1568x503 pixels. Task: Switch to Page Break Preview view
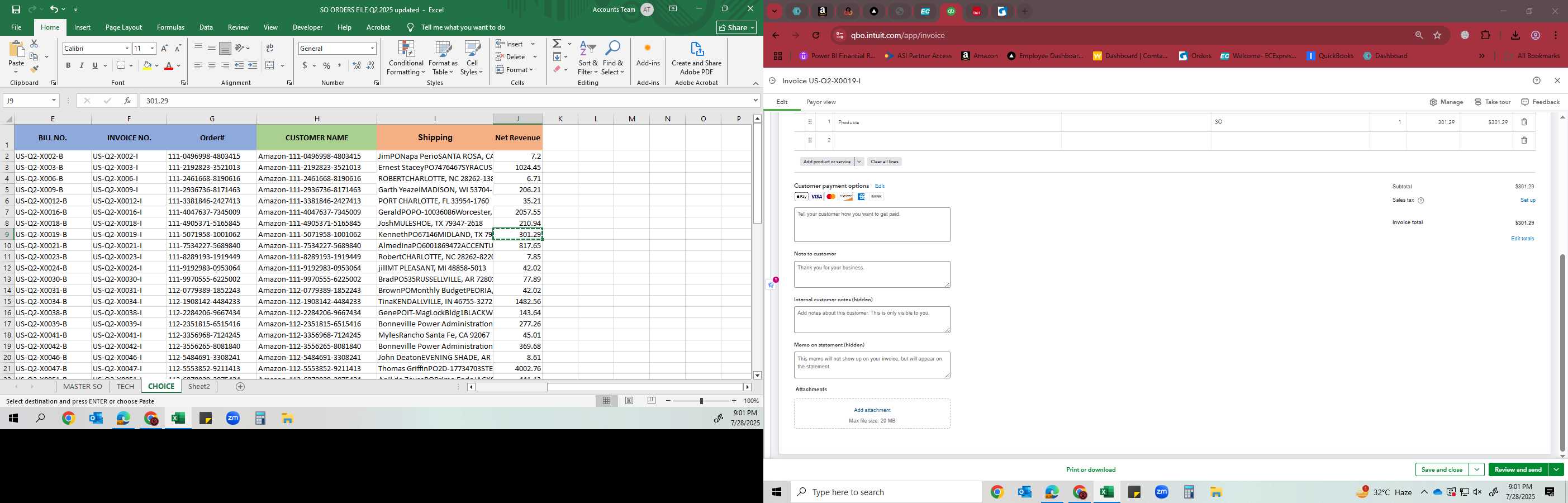[652, 401]
